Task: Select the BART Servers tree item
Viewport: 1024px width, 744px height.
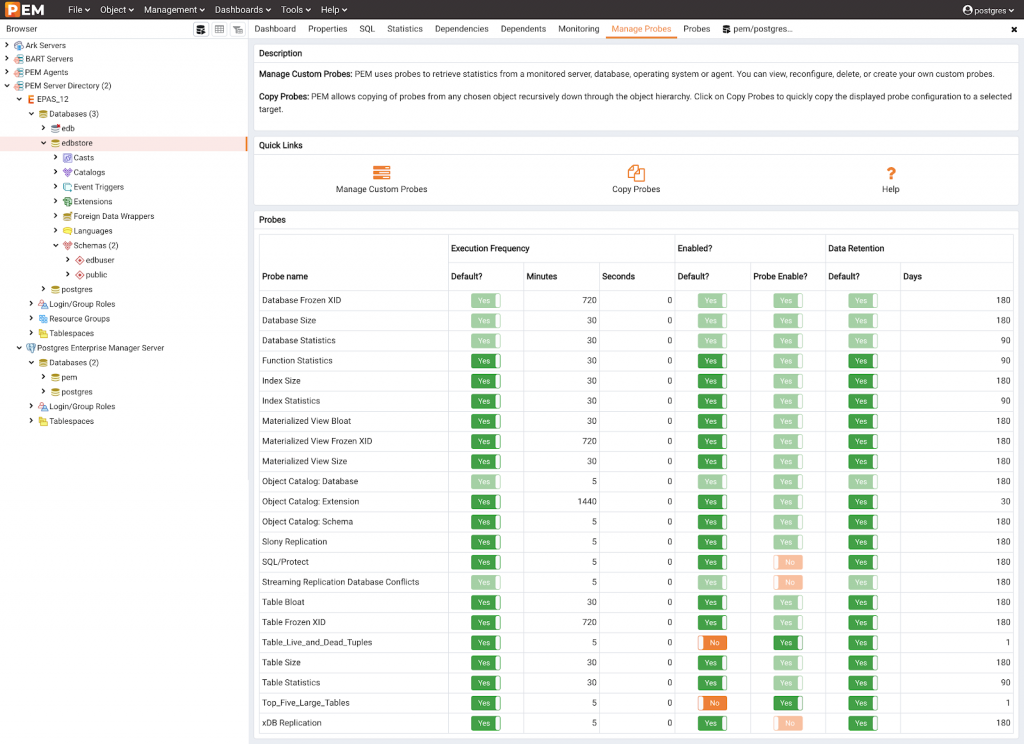Action: tap(49, 59)
